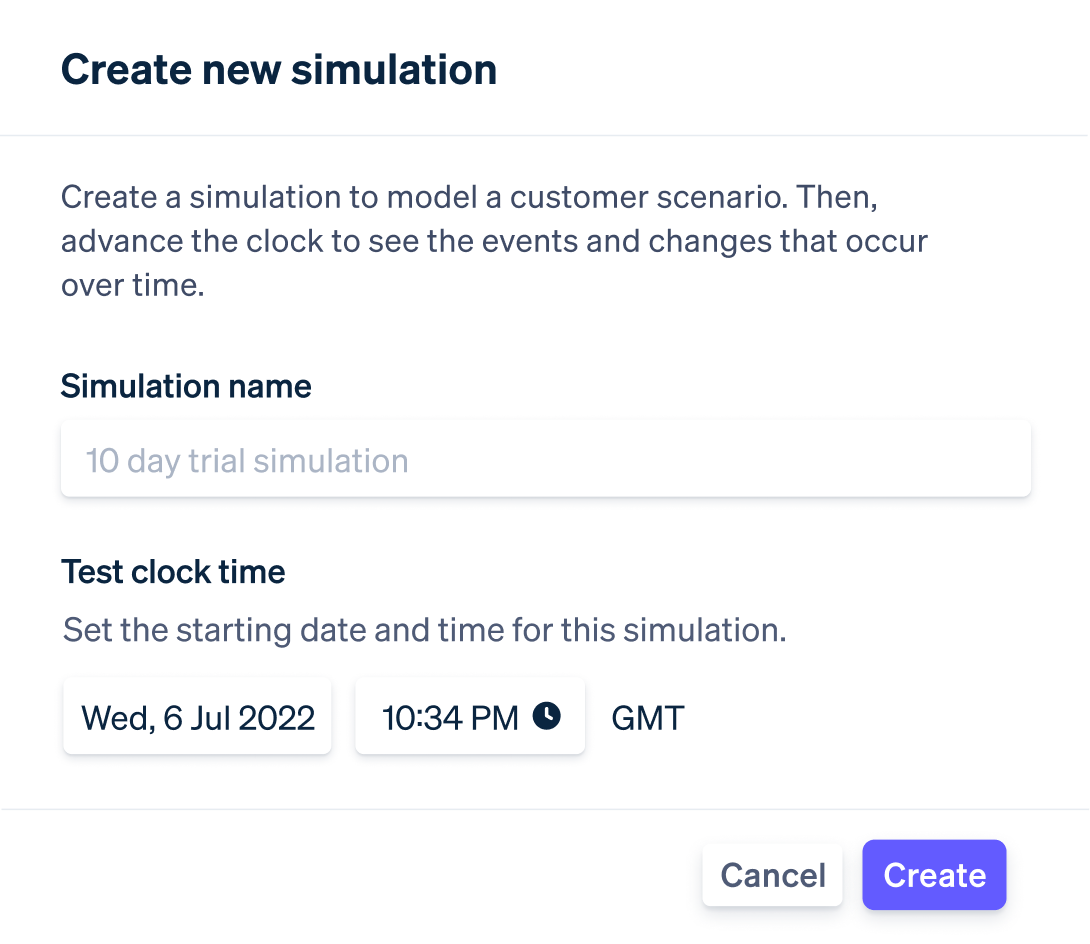Image resolution: width=1090 pixels, height=944 pixels.
Task: Click the "10 day trial simulation" placeholder text
Action: point(247,461)
